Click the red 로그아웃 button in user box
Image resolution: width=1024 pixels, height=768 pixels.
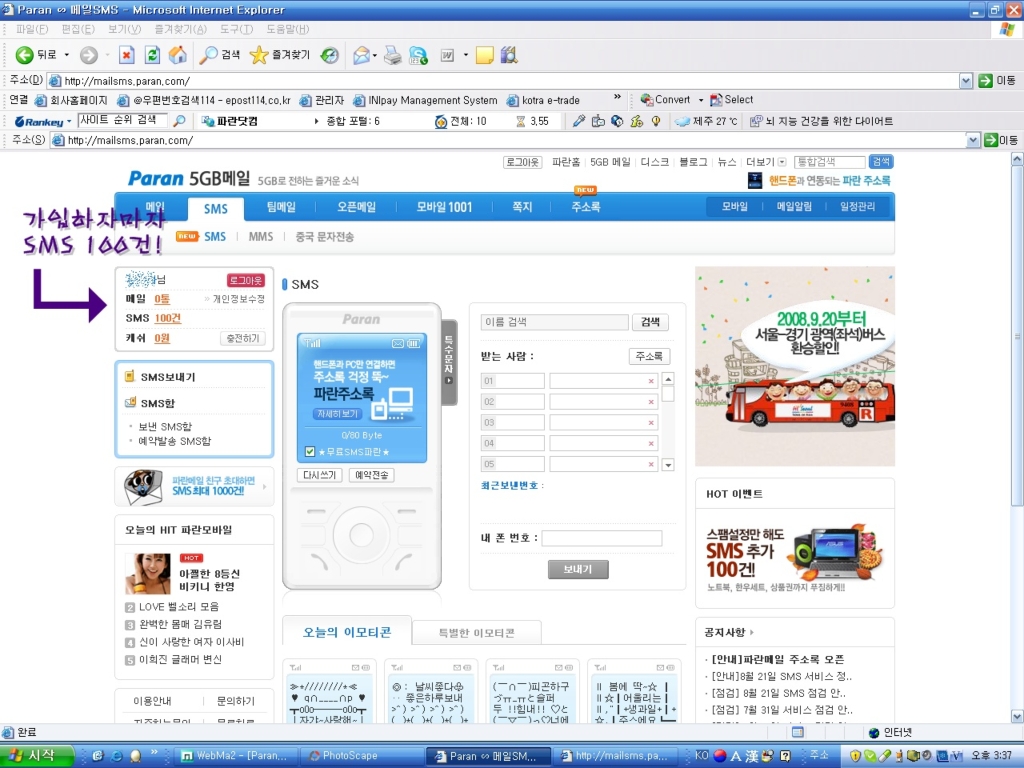coord(246,280)
